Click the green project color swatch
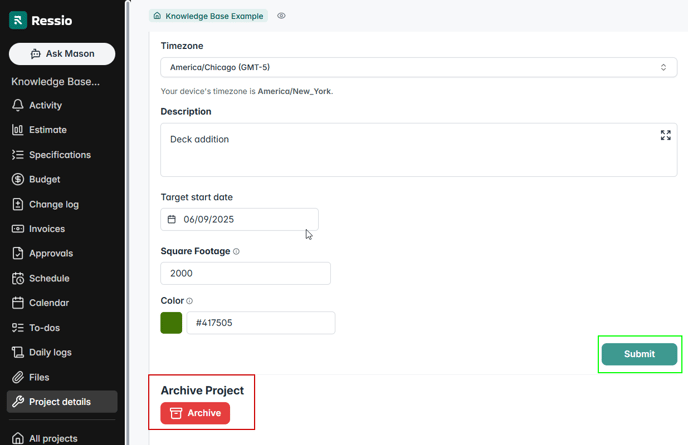The height and width of the screenshot is (445, 688). coord(171,323)
